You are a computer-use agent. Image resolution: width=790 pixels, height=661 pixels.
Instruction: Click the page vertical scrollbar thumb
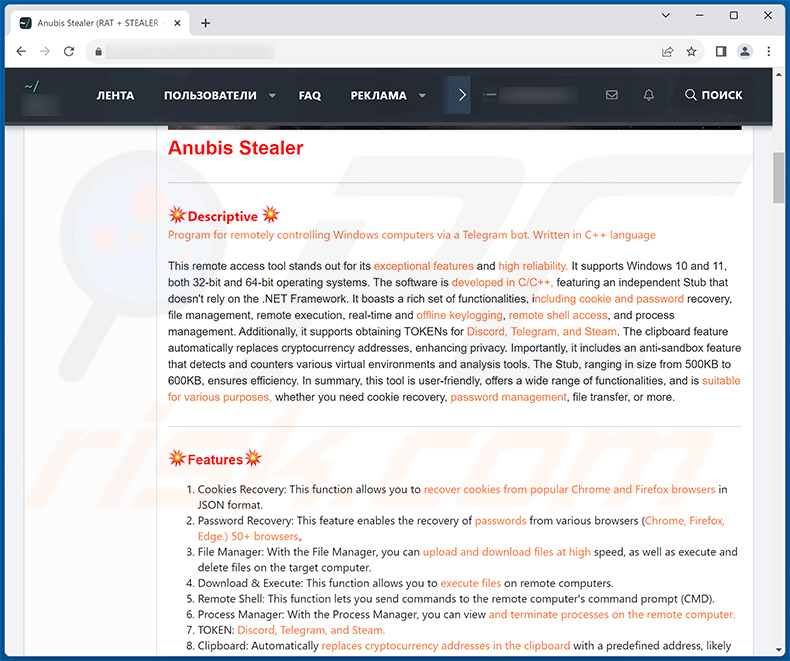[x=778, y=177]
